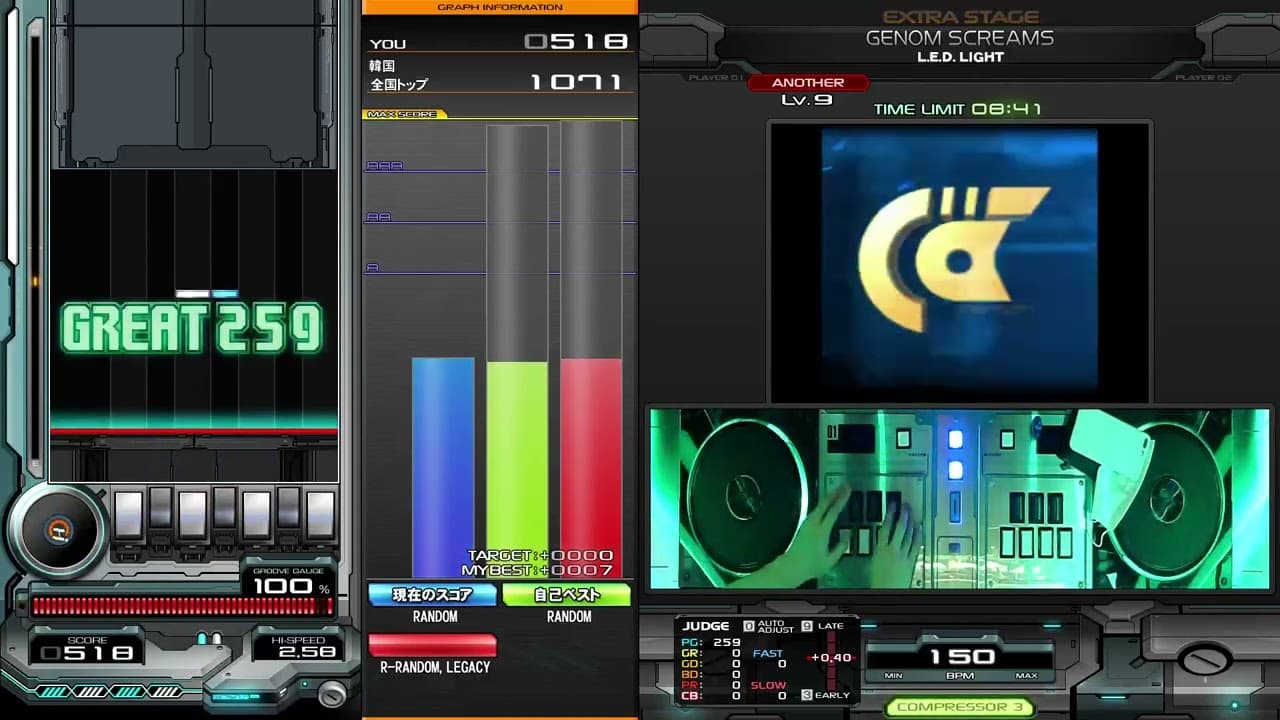Click the L.E.D. LIGHT artist name

pos(960,57)
